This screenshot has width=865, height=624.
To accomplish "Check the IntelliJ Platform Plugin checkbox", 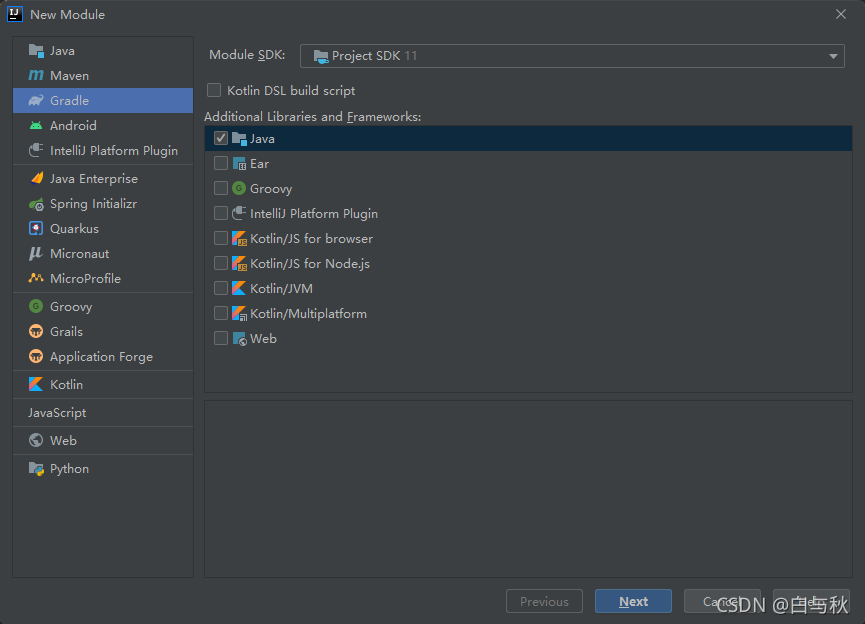I will coord(221,213).
